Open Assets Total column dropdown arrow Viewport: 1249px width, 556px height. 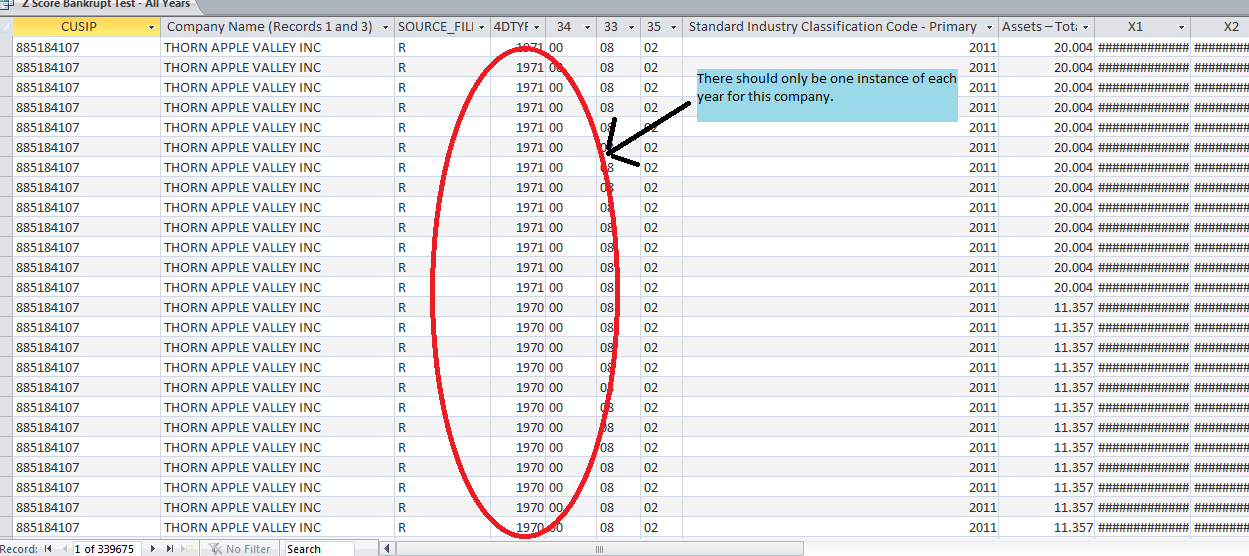(1086, 27)
